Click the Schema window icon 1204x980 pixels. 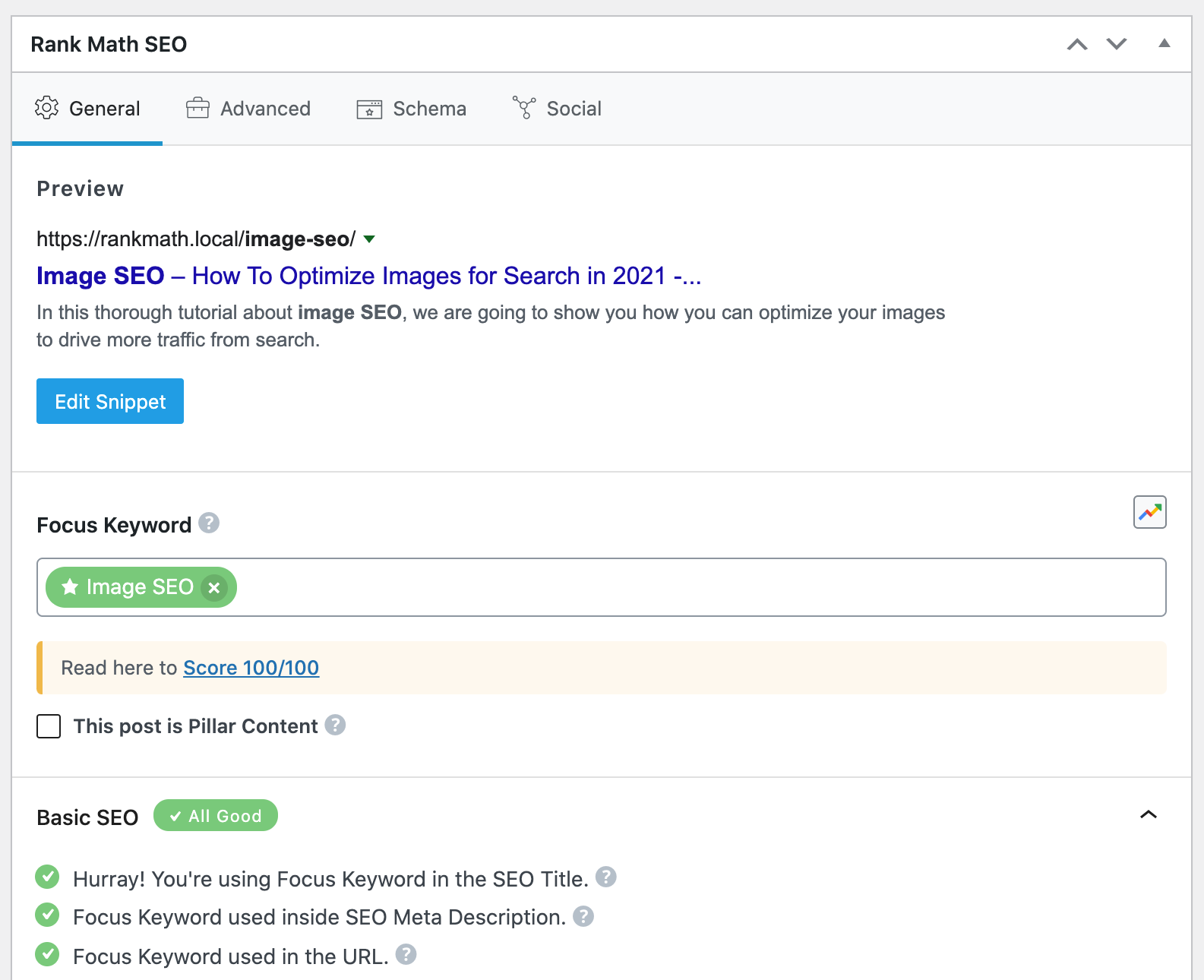(x=369, y=109)
